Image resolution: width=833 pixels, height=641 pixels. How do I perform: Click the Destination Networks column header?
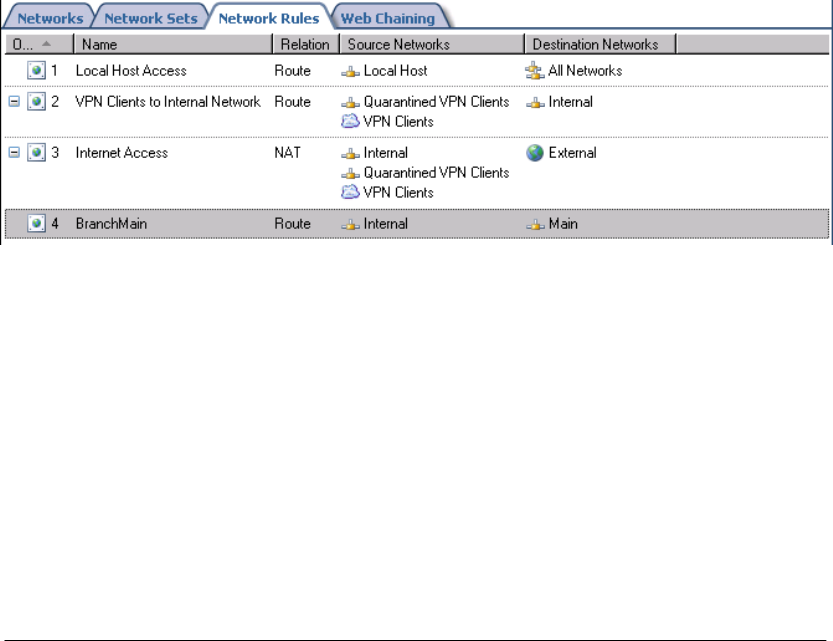tap(598, 44)
